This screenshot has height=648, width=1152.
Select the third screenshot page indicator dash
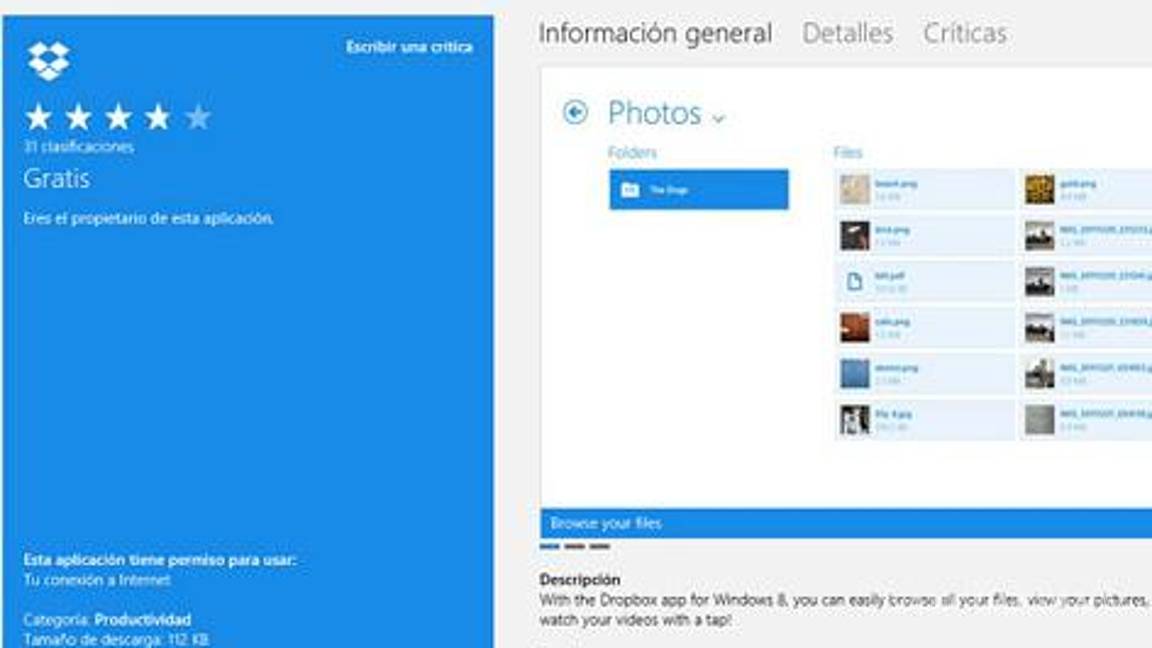pos(599,547)
